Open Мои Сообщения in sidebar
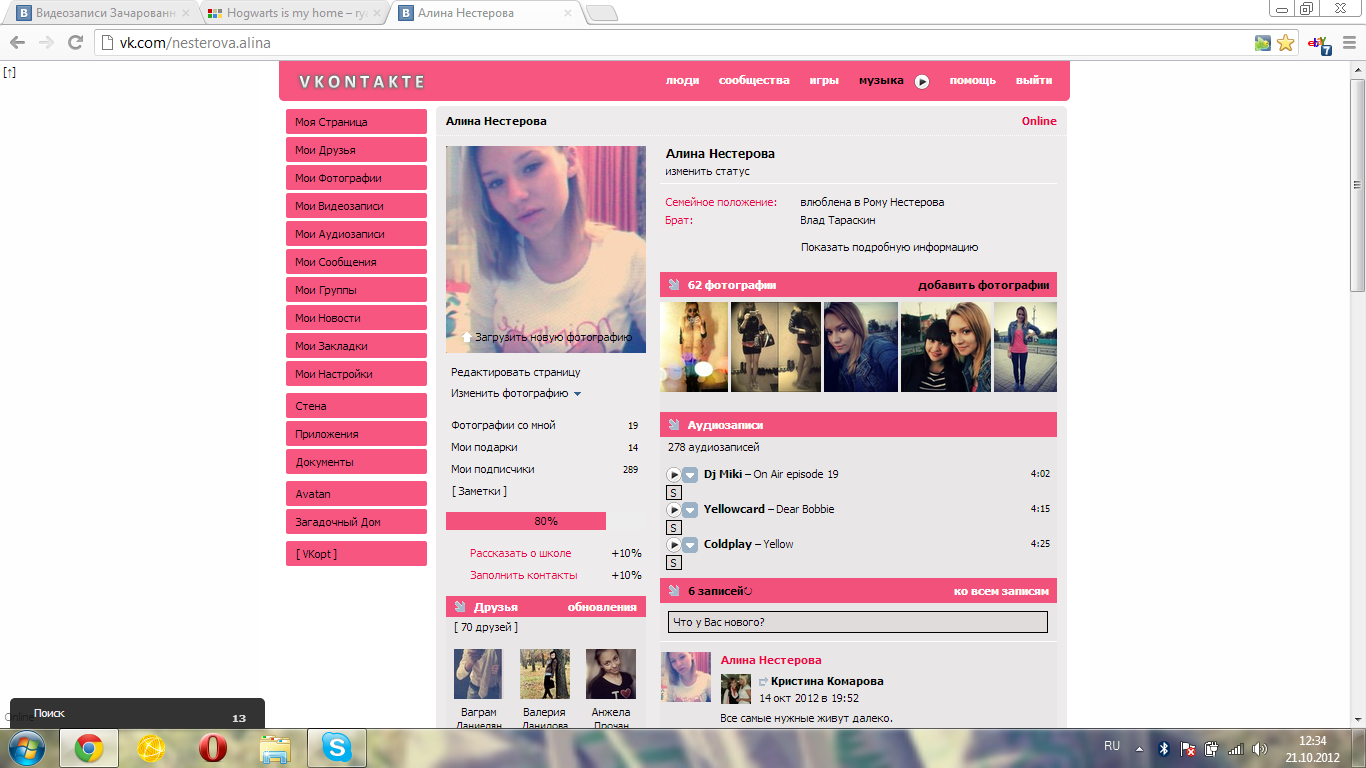The width and height of the screenshot is (1366, 768). pyautogui.click(x=356, y=262)
